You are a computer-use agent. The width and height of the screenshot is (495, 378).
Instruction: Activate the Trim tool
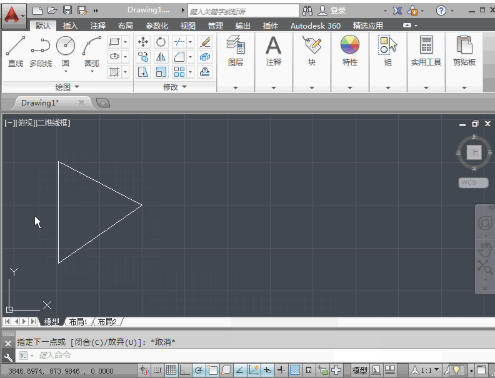[x=179, y=42]
